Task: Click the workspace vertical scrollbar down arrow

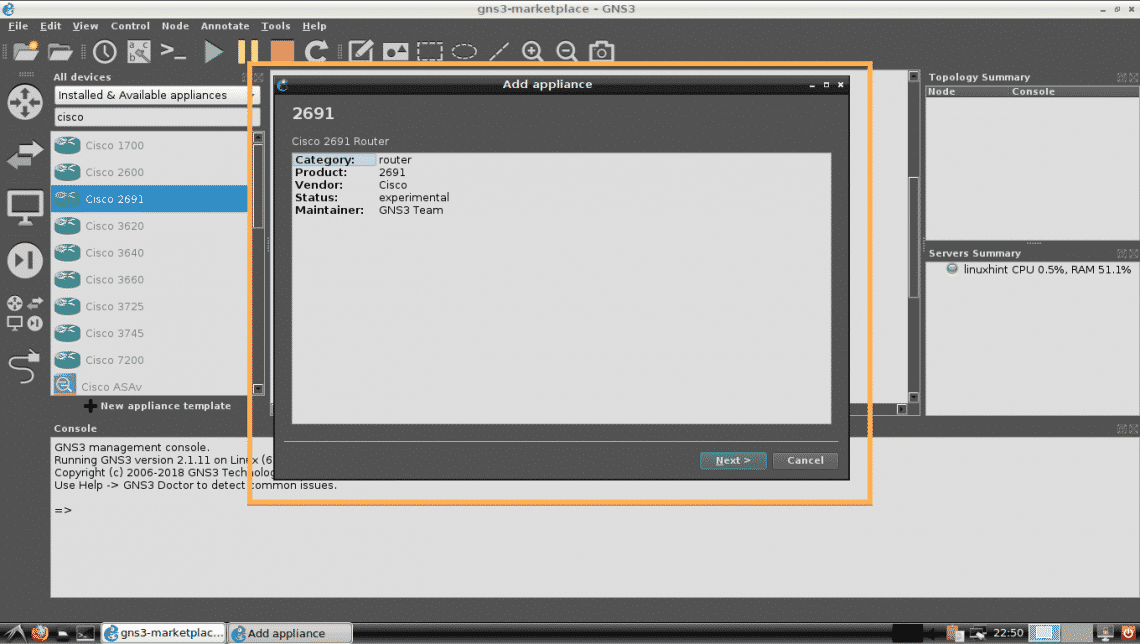Action: pos(914,398)
